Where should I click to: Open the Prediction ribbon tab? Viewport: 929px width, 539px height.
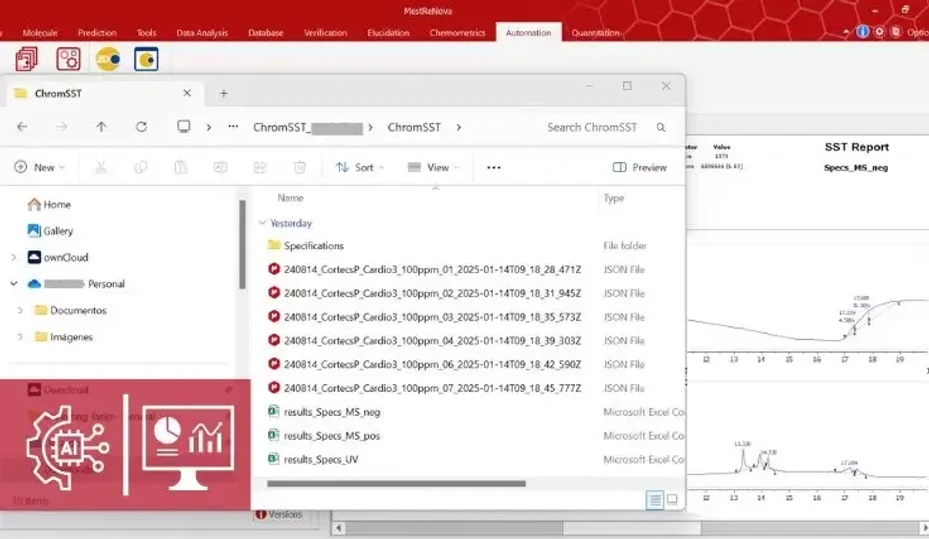(x=97, y=33)
